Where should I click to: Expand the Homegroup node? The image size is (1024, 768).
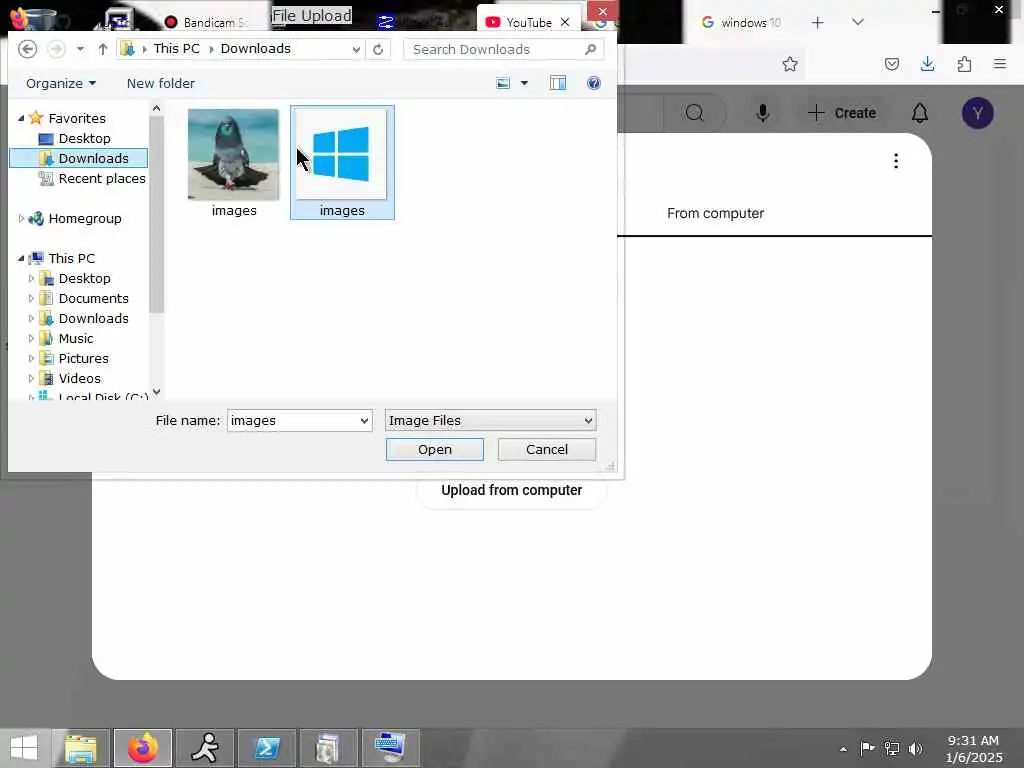coord(21,218)
